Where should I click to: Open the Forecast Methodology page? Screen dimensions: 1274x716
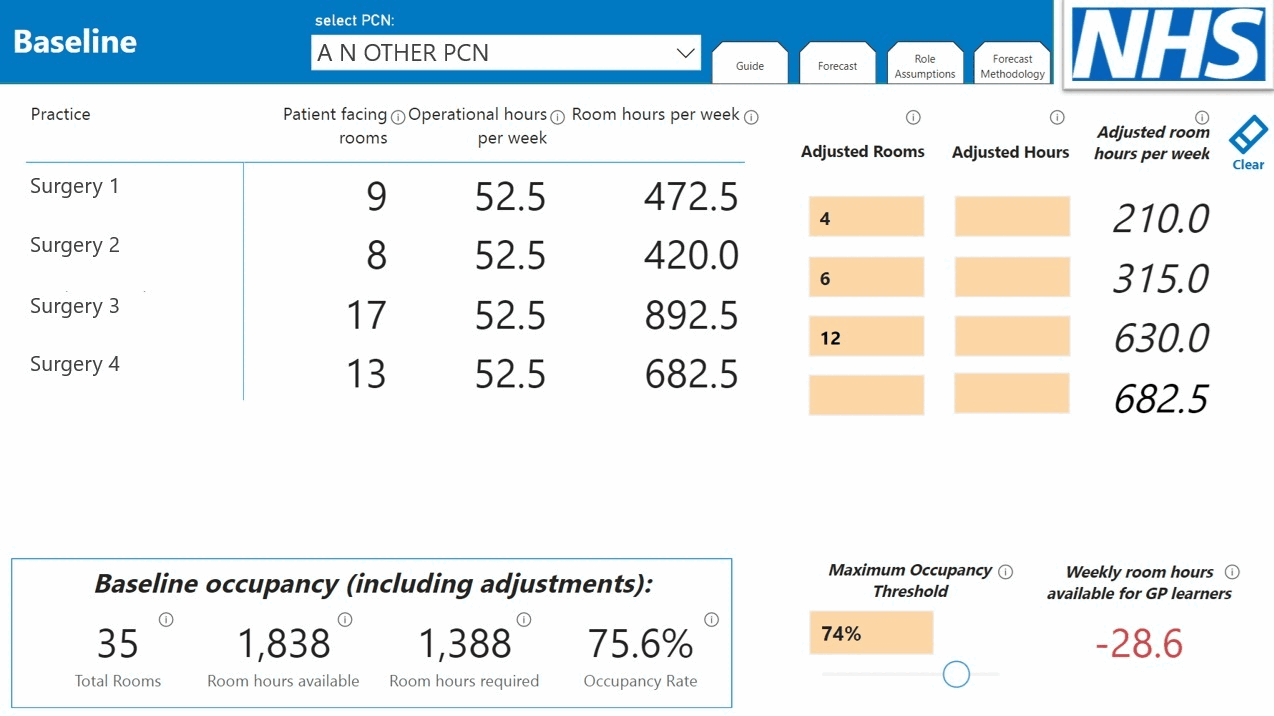tap(1012, 64)
